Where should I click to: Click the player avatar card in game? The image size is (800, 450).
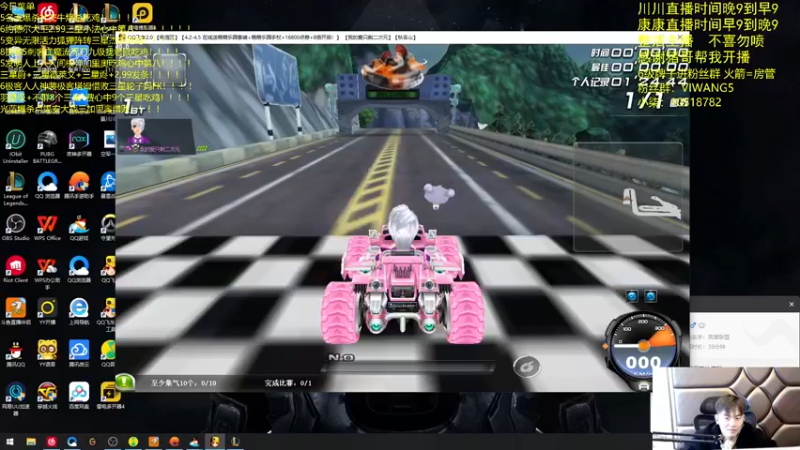pyautogui.click(x=156, y=136)
